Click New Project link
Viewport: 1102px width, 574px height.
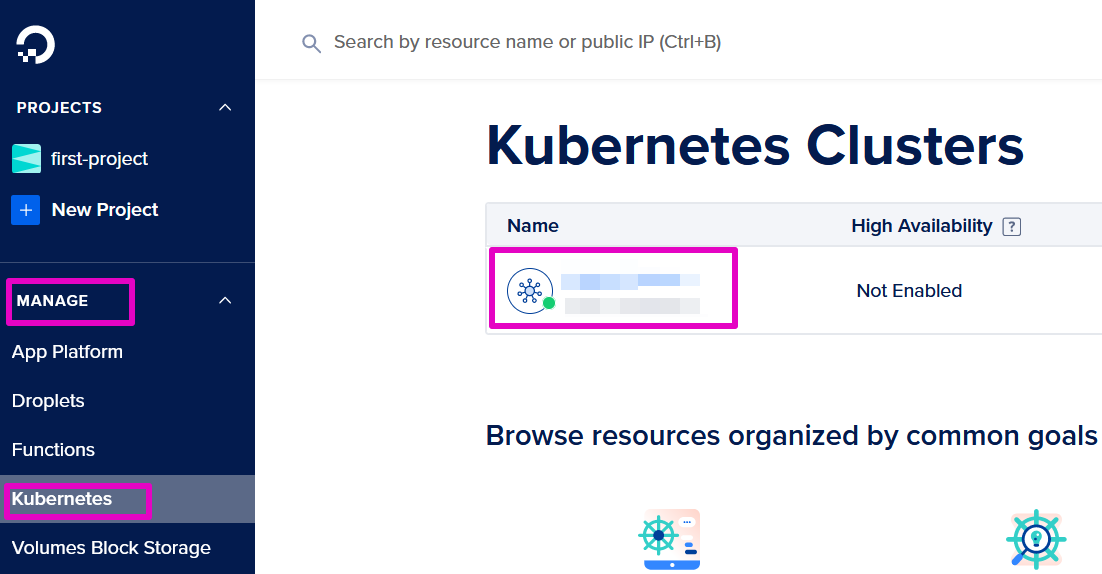pos(105,210)
